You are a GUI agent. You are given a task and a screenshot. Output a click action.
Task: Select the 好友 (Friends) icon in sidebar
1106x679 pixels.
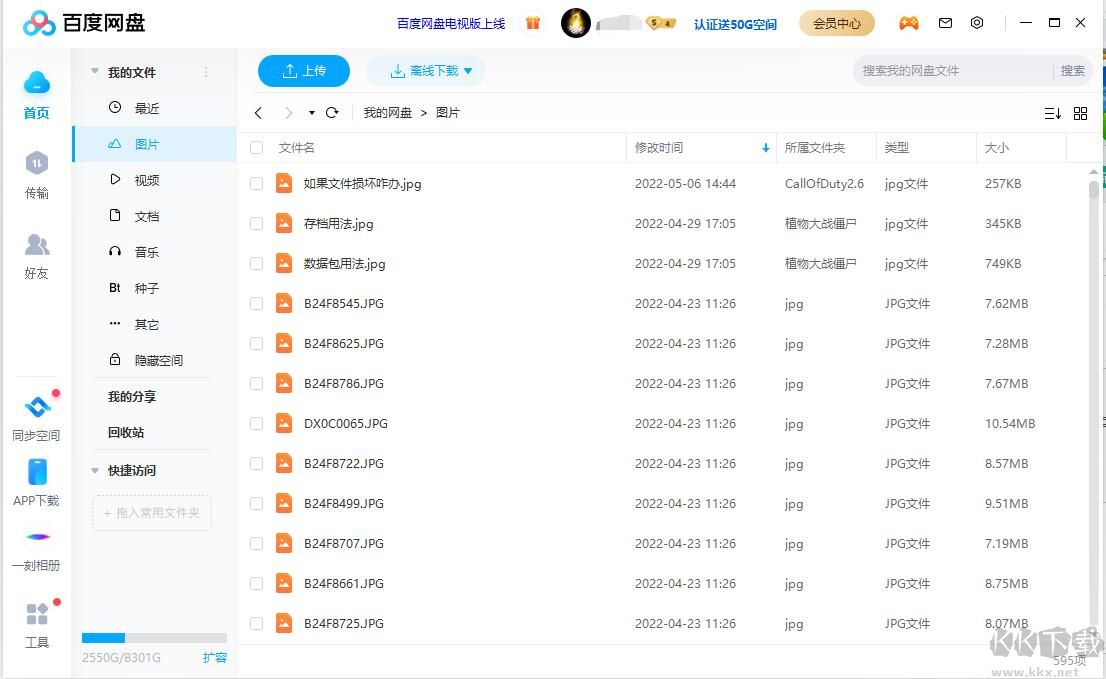36,257
